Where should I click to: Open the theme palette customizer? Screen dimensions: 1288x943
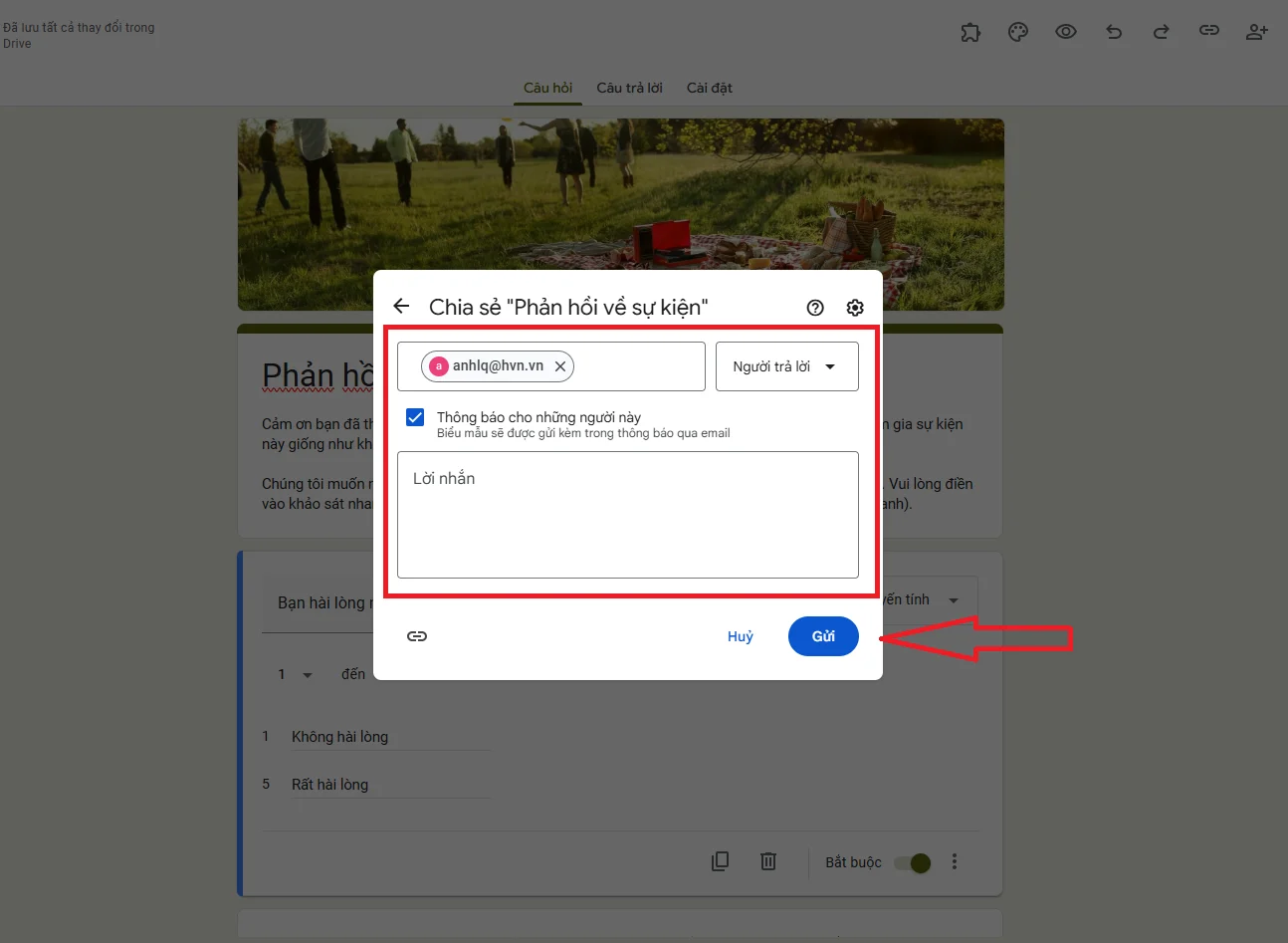tap(1018, 32)
